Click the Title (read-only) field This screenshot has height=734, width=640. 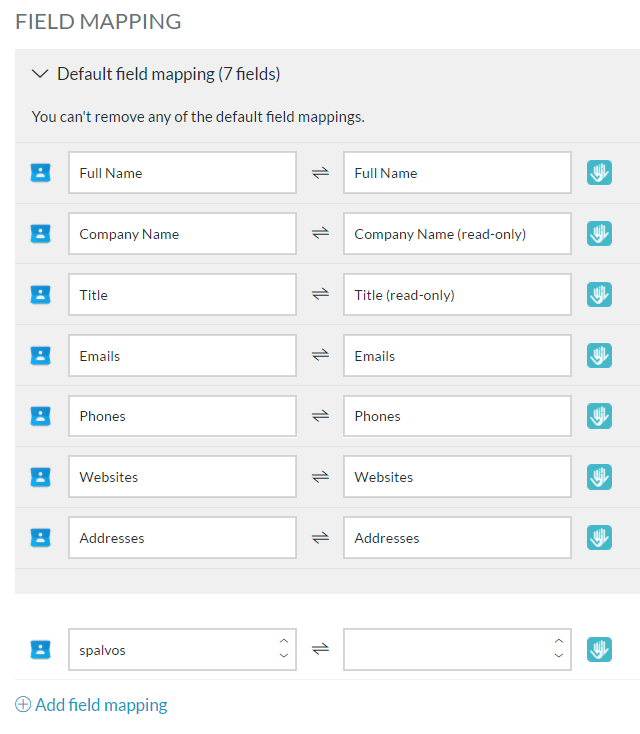click(457, 294)
